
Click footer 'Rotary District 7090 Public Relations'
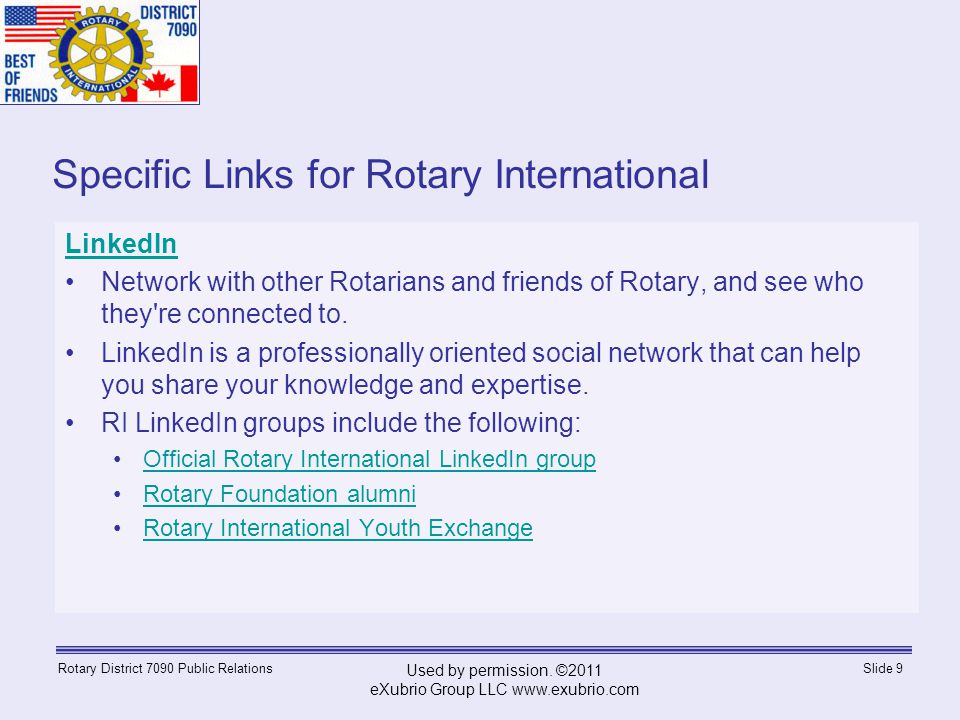(x=165, y=669)
